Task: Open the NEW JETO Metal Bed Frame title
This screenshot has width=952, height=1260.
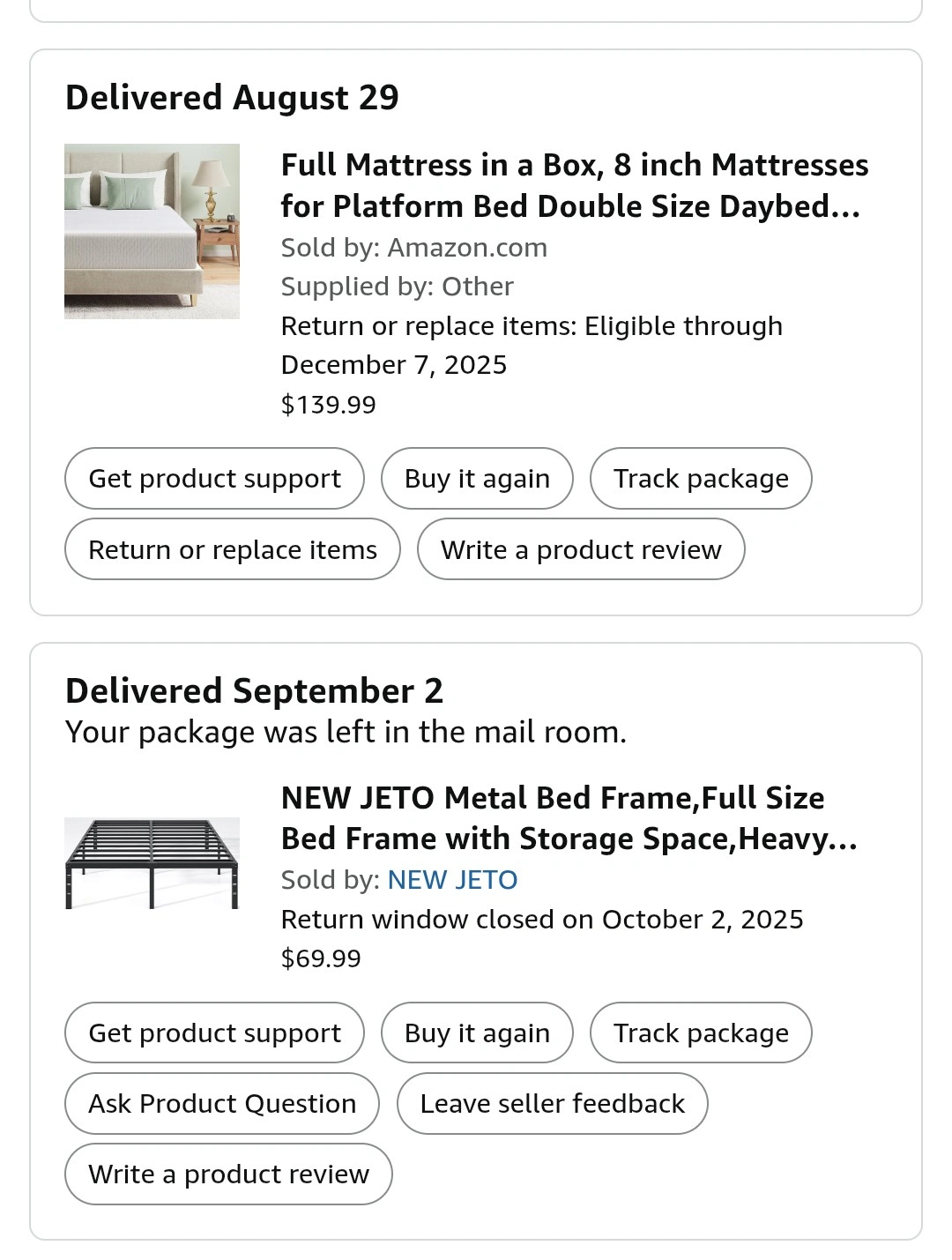Action: point(569,818)
